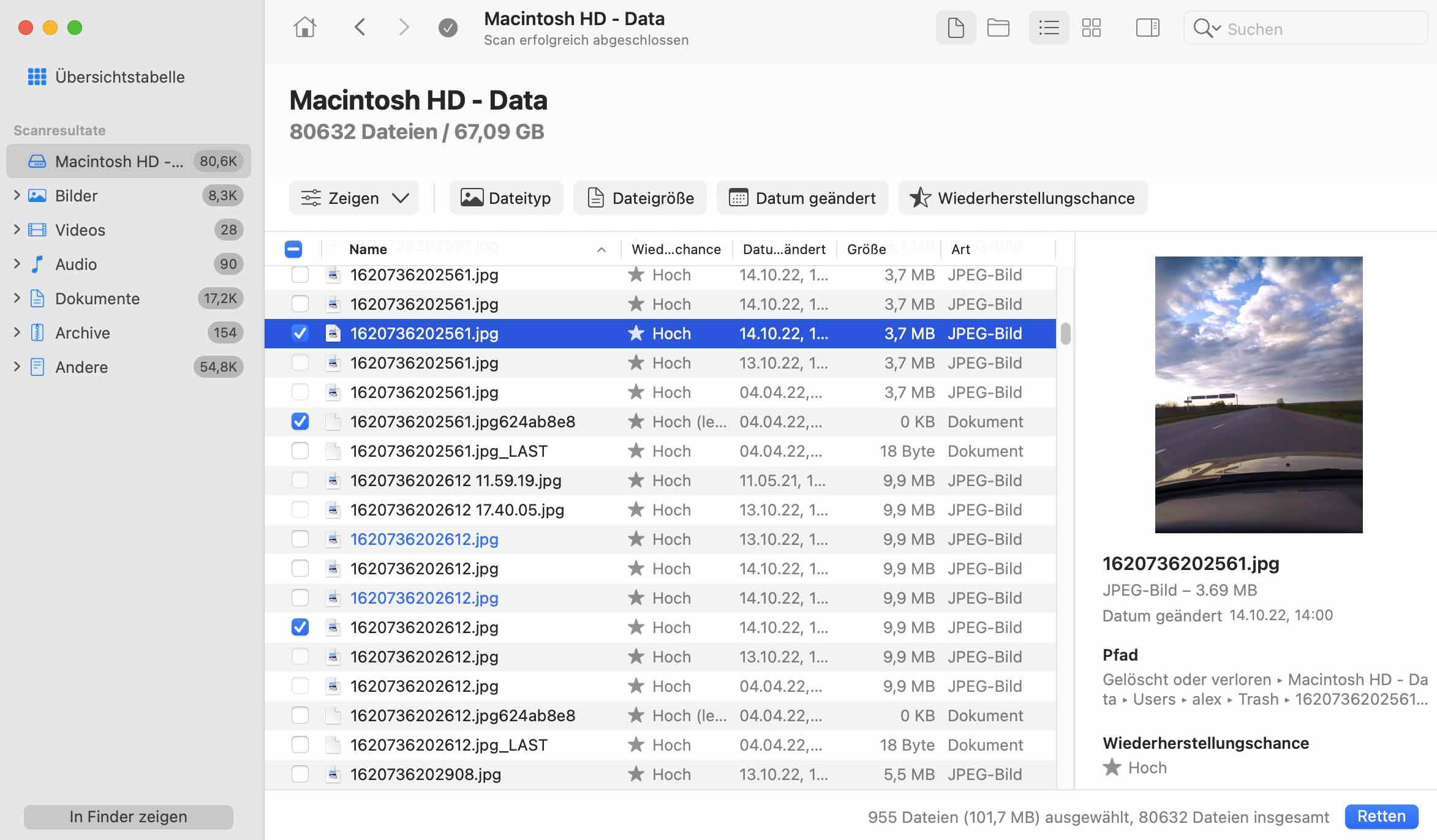Open search options dropdown arrow
Image resolution: width=1437 pixels, height=840 pixels.
click(x=1216, y=28)
